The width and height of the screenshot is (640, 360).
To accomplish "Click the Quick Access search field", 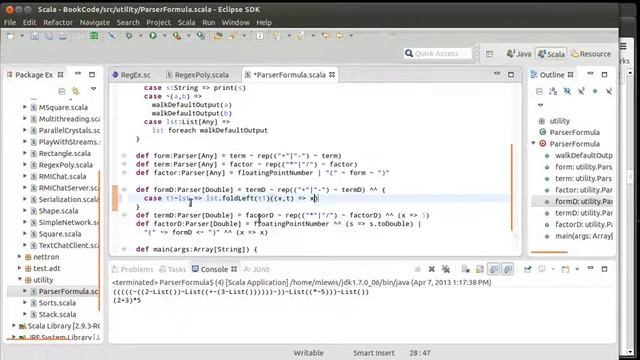I will [438, 53].
